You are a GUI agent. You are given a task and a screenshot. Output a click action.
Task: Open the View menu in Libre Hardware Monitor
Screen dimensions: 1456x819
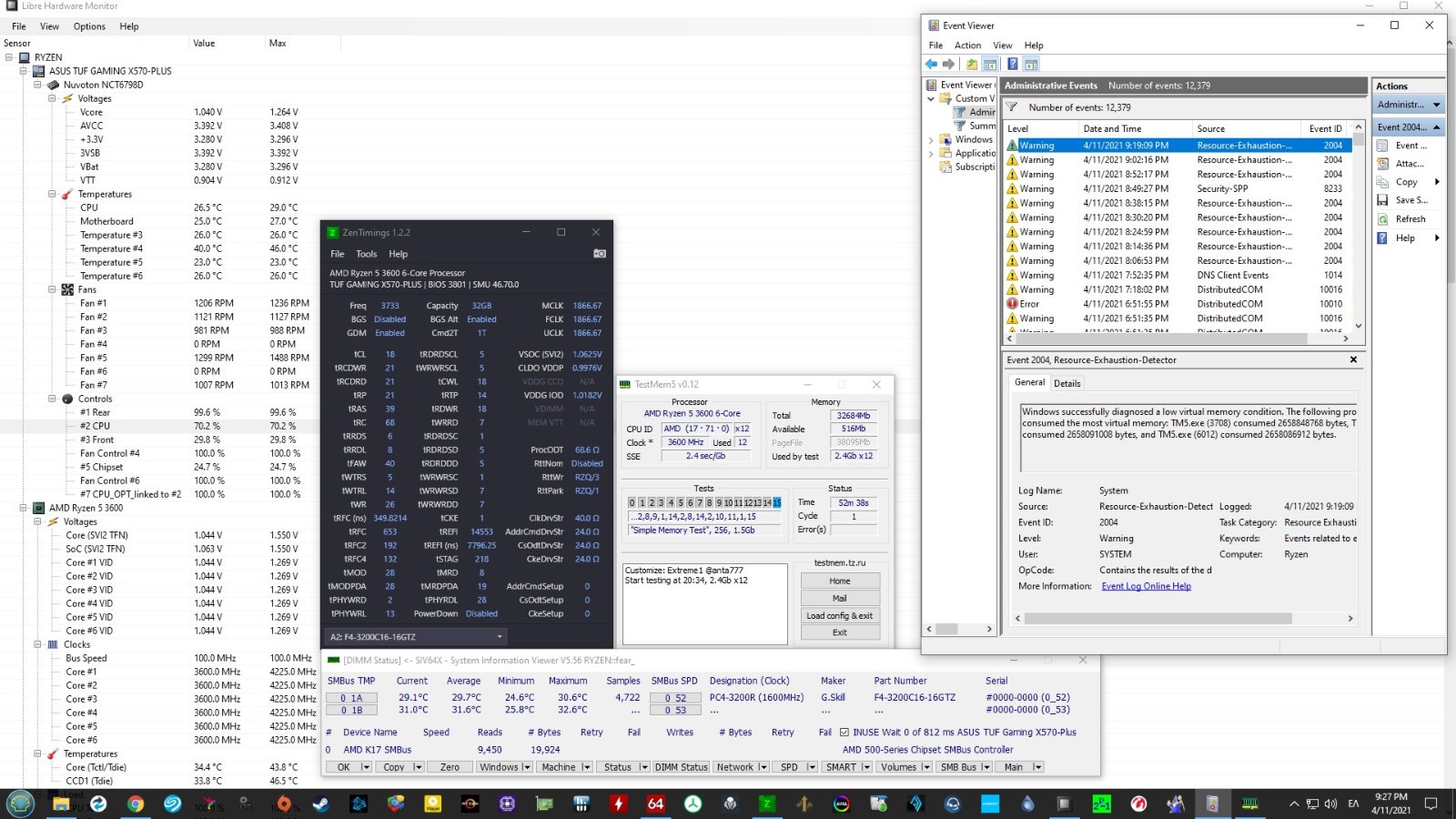click(x=49, y=26)
